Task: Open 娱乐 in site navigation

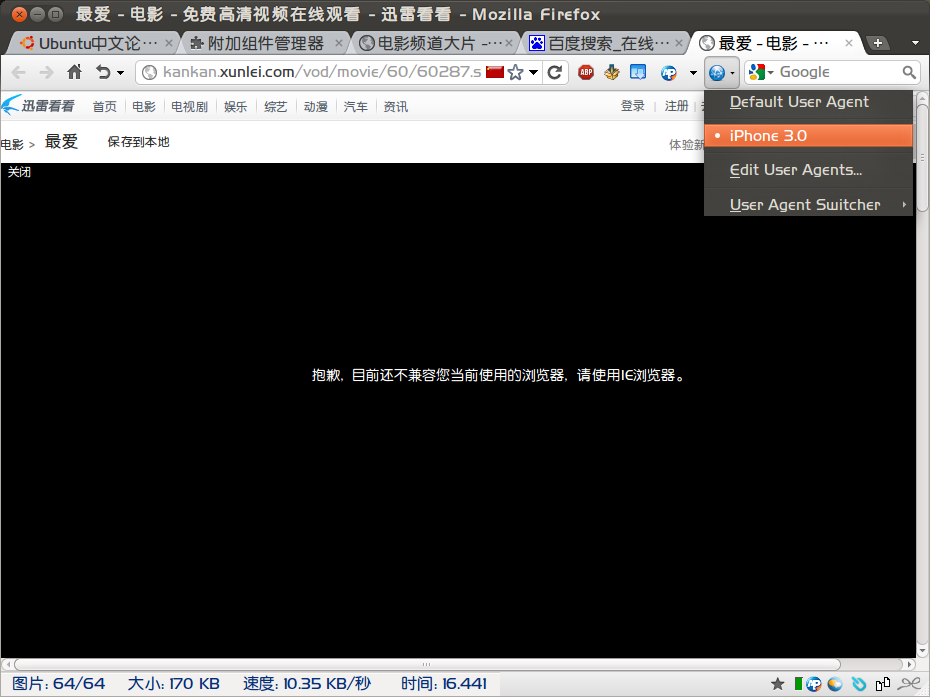Action: click(x=235, y=107)
